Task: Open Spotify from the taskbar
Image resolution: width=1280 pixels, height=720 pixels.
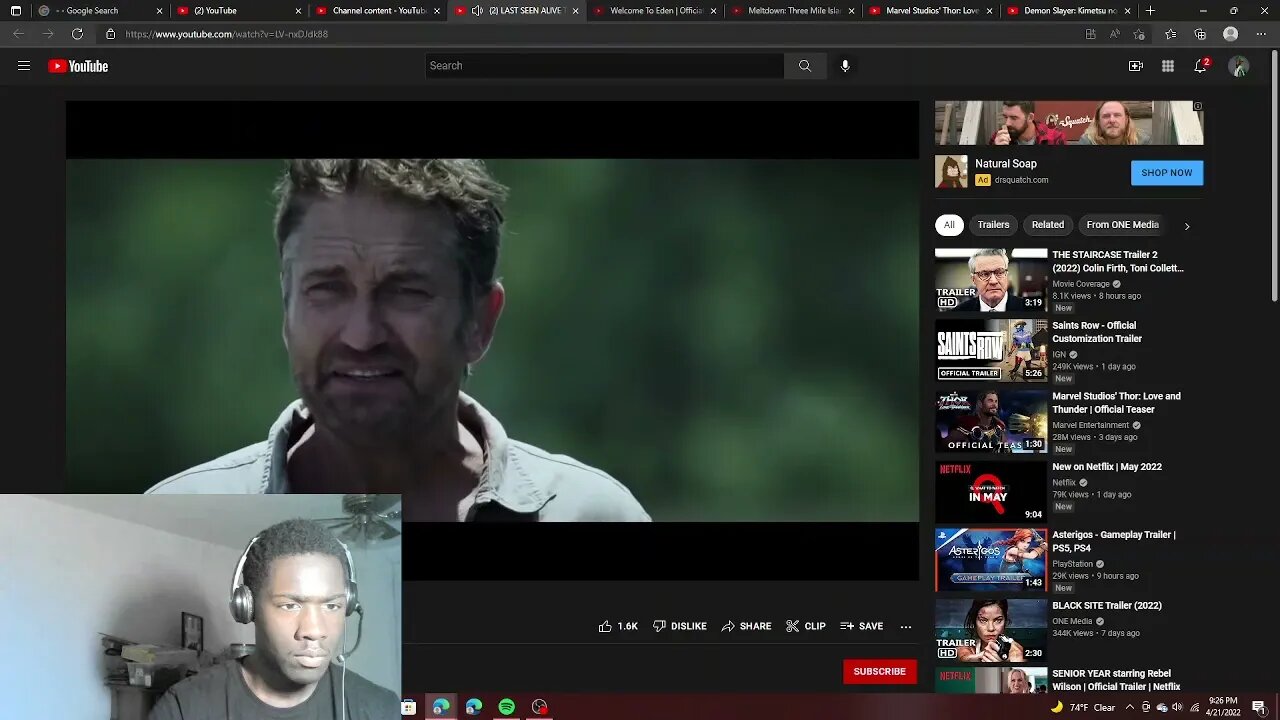Action: tap(507, 707)
